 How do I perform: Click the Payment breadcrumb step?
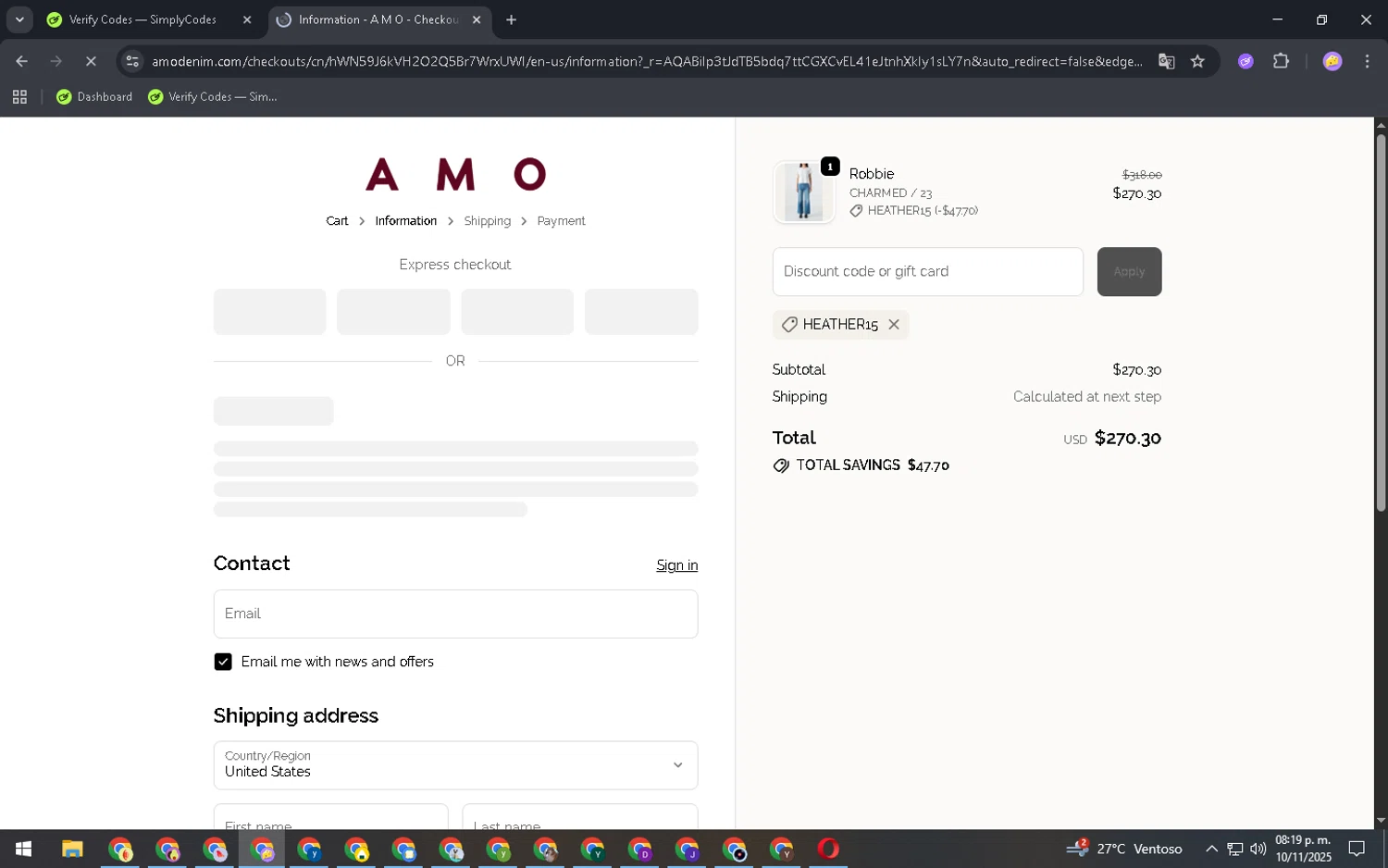[x=561, y=221]
